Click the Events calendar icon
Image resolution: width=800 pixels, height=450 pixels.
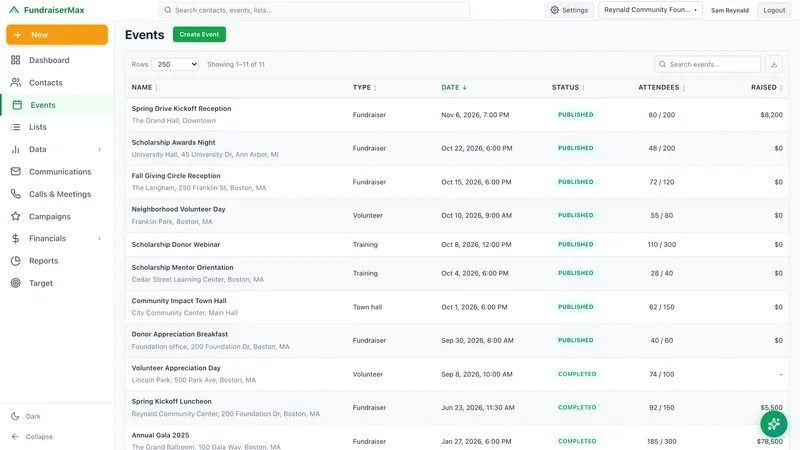17,105
